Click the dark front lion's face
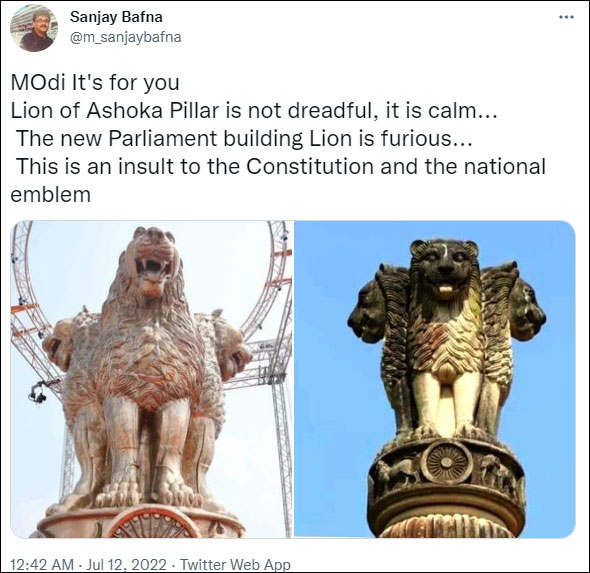Viewport: 590px width, 573px height. coord(445,269)
